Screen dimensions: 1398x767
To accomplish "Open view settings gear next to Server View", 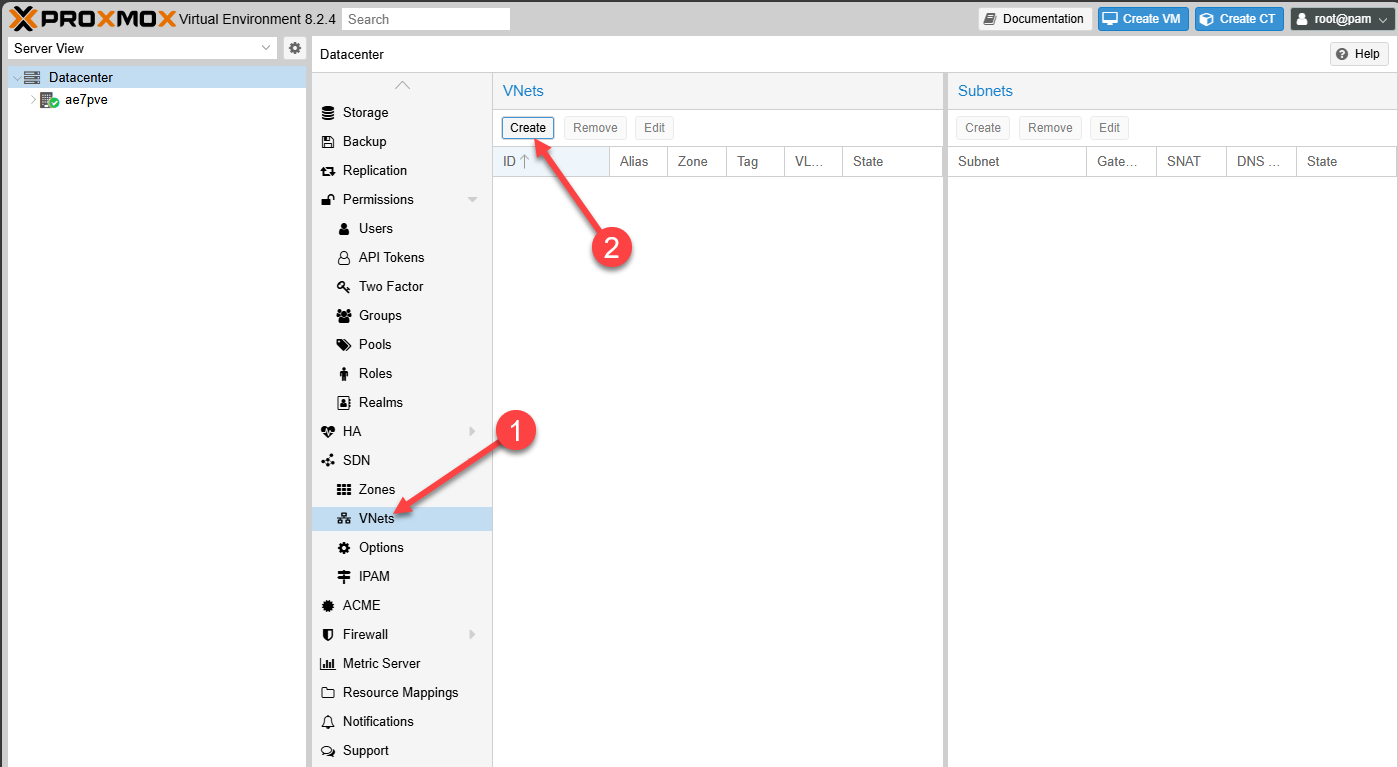I will tap(295, 48).
